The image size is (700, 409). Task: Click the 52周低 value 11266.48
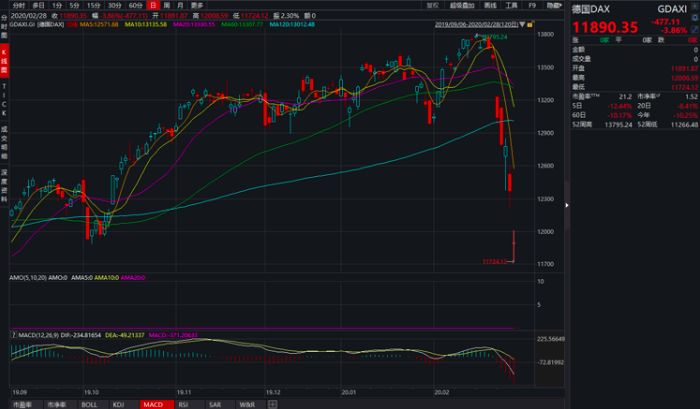click(684, 125)
